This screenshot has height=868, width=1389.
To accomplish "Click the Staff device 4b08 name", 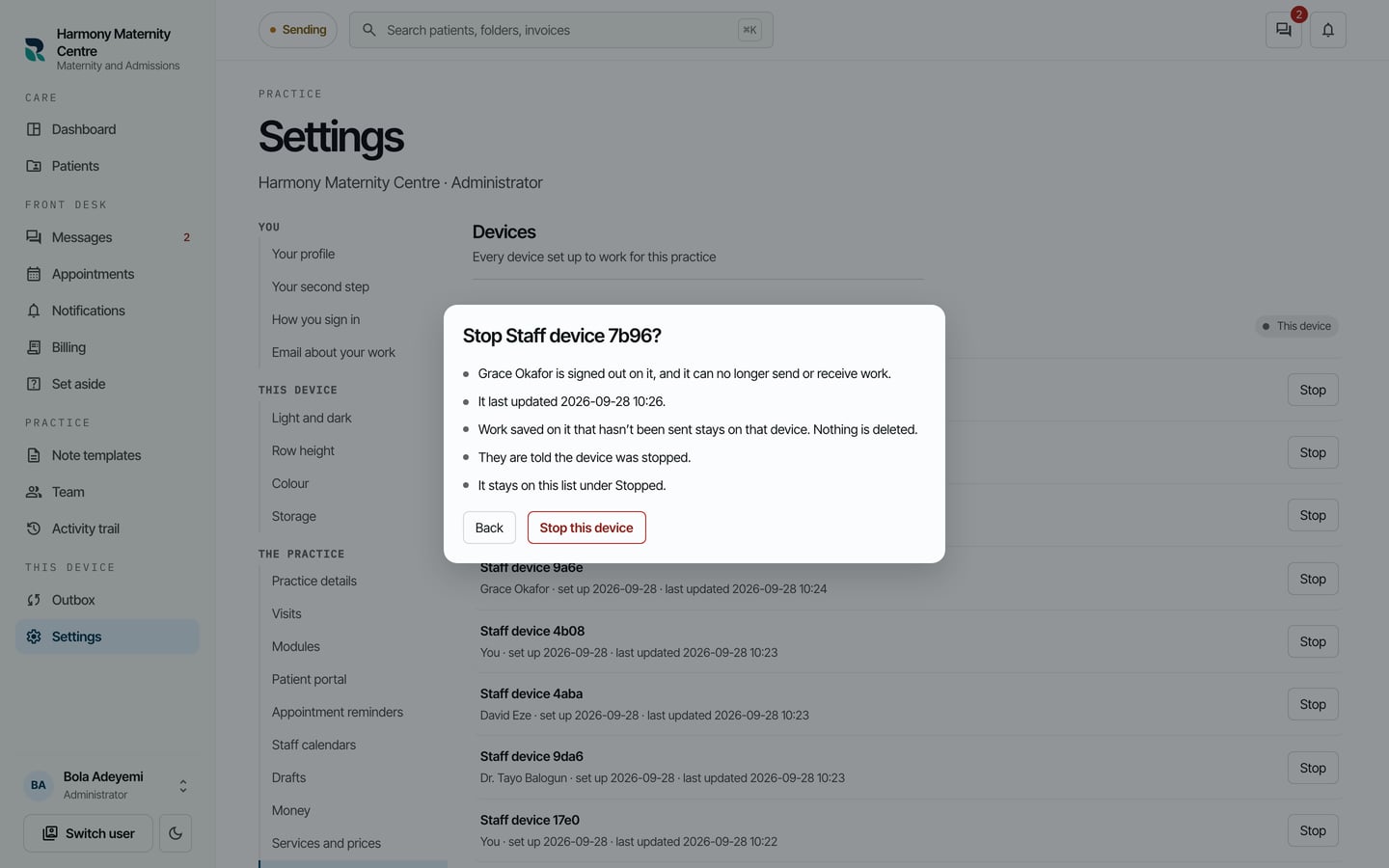I will (x=532, y=631).
